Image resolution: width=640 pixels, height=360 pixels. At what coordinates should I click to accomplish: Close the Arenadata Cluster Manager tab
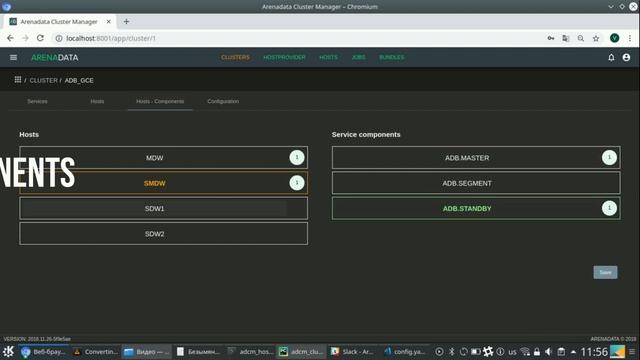click(x=109, y=22)
